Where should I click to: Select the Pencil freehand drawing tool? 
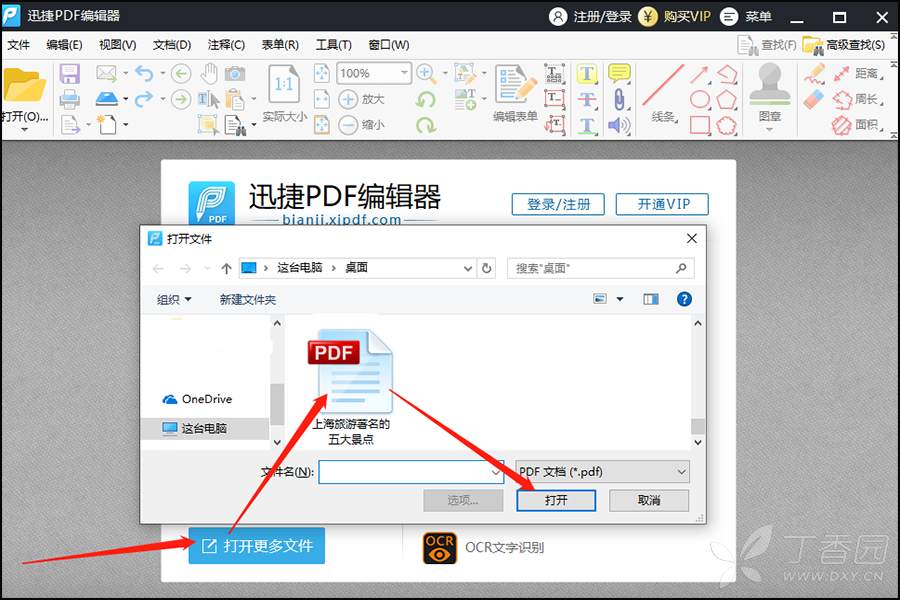814,74
